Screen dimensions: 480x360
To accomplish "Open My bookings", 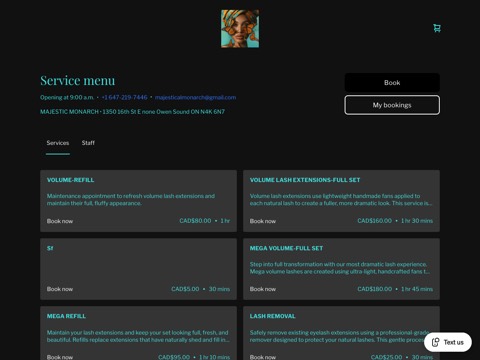I will coord(392,105).
